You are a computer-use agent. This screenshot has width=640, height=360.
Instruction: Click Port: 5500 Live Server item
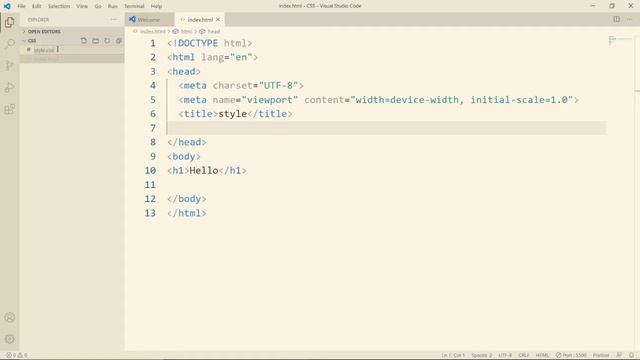click(571, 355)
